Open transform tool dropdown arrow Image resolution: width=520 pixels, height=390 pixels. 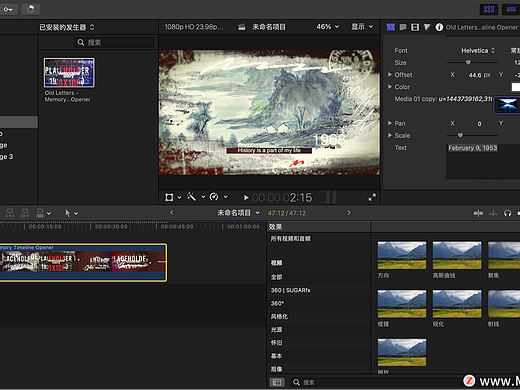coord(179,197)
